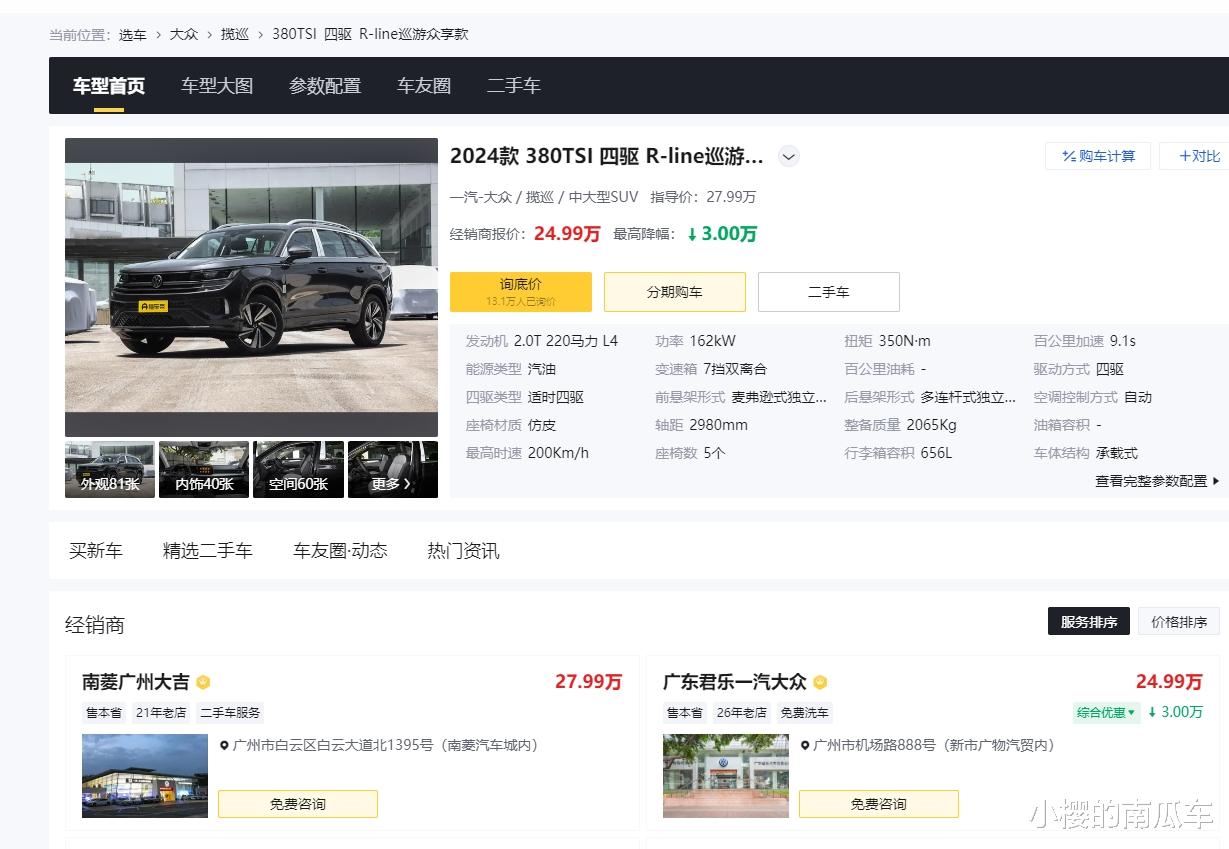Image resolution: width=1229 pixels, height=849 pixels.
Task: Click 二手车服务 tag on 南菱广州大吉
Action: click(x=230, y=713)
